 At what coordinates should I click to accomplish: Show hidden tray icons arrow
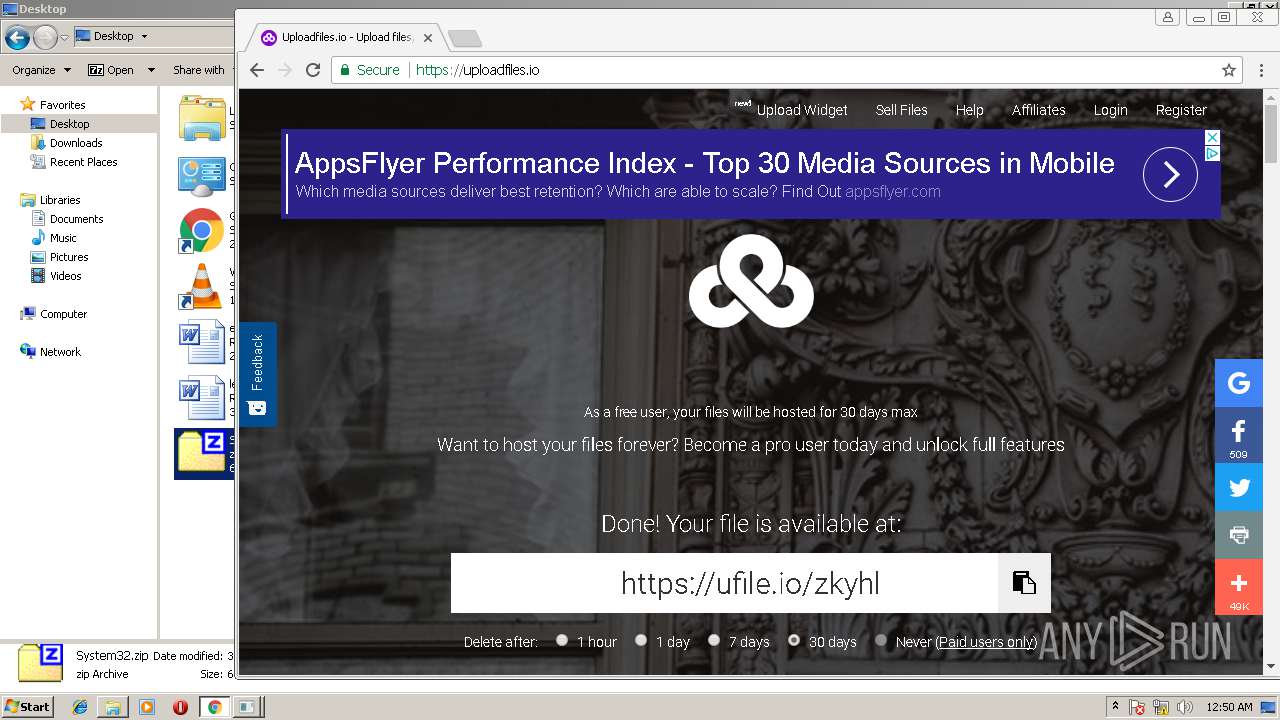tap(1115, 706)
